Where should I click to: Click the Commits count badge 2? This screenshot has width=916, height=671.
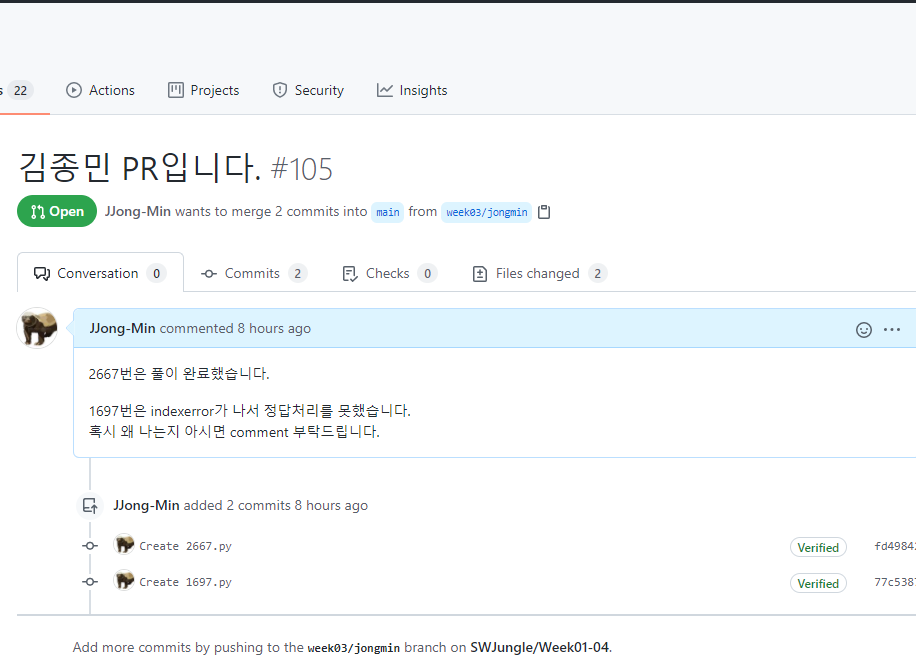tap(297, 273)
